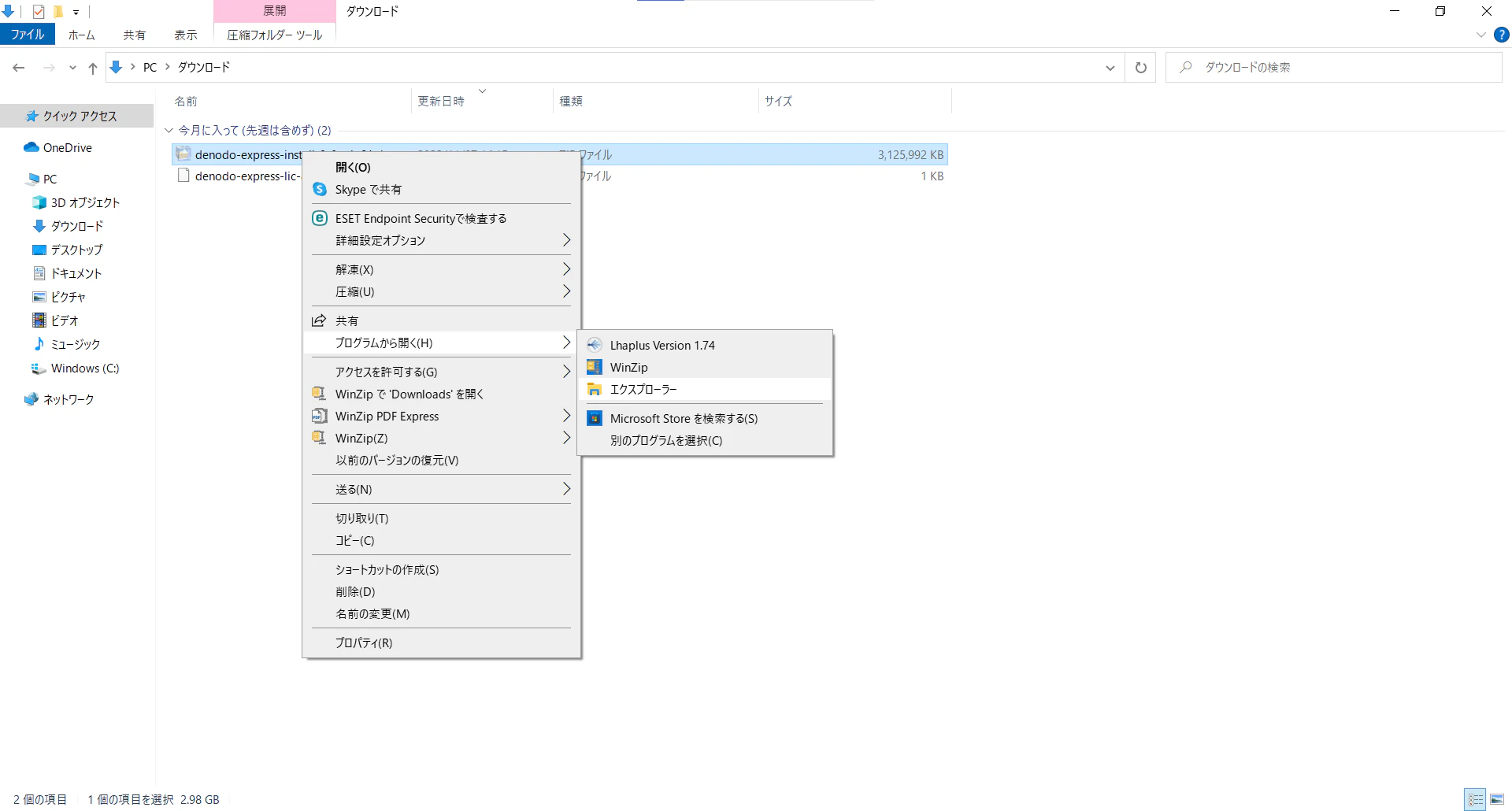Sort files by 種類 column header
Image resolution: width=1512 pixels, height=811 pixels.
656,101
